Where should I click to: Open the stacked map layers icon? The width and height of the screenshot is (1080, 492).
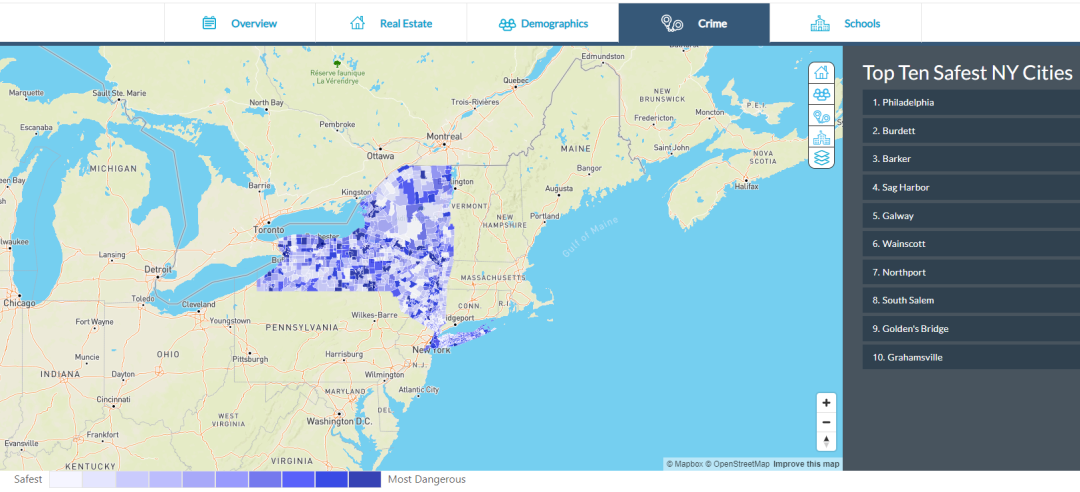[x=821, y=158]
